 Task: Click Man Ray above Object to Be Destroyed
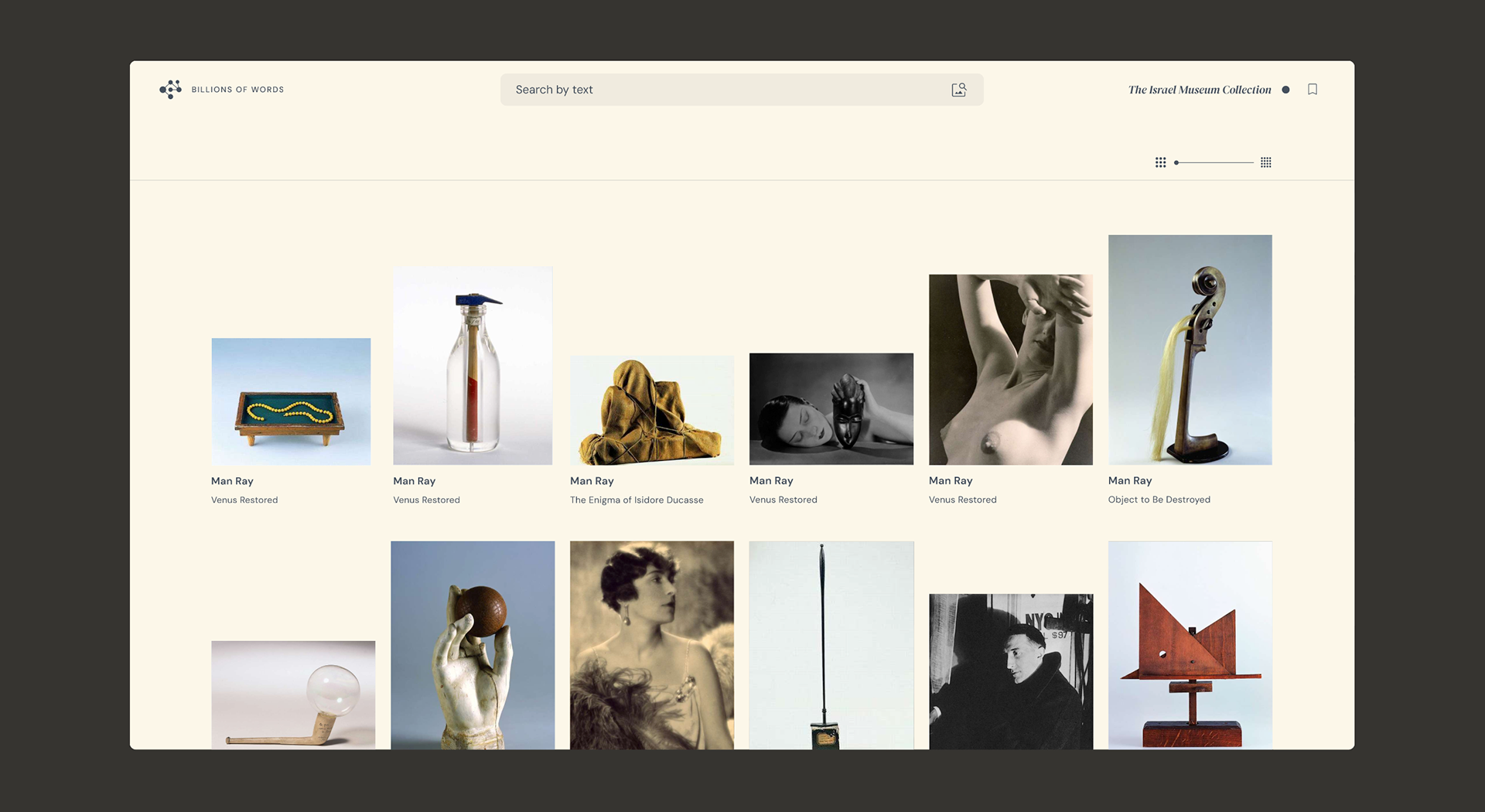[x=1130, y=480]
